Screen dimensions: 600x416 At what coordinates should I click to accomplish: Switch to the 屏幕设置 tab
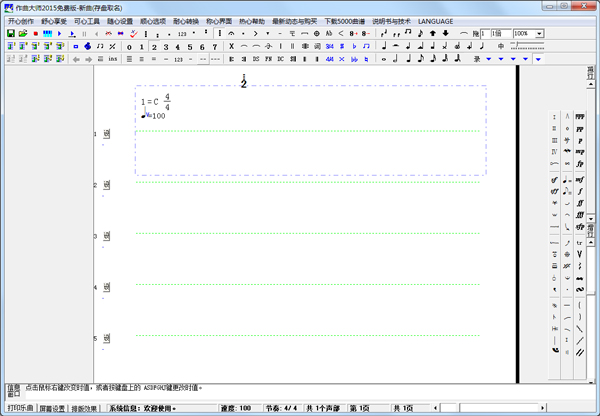pos(52,409)
